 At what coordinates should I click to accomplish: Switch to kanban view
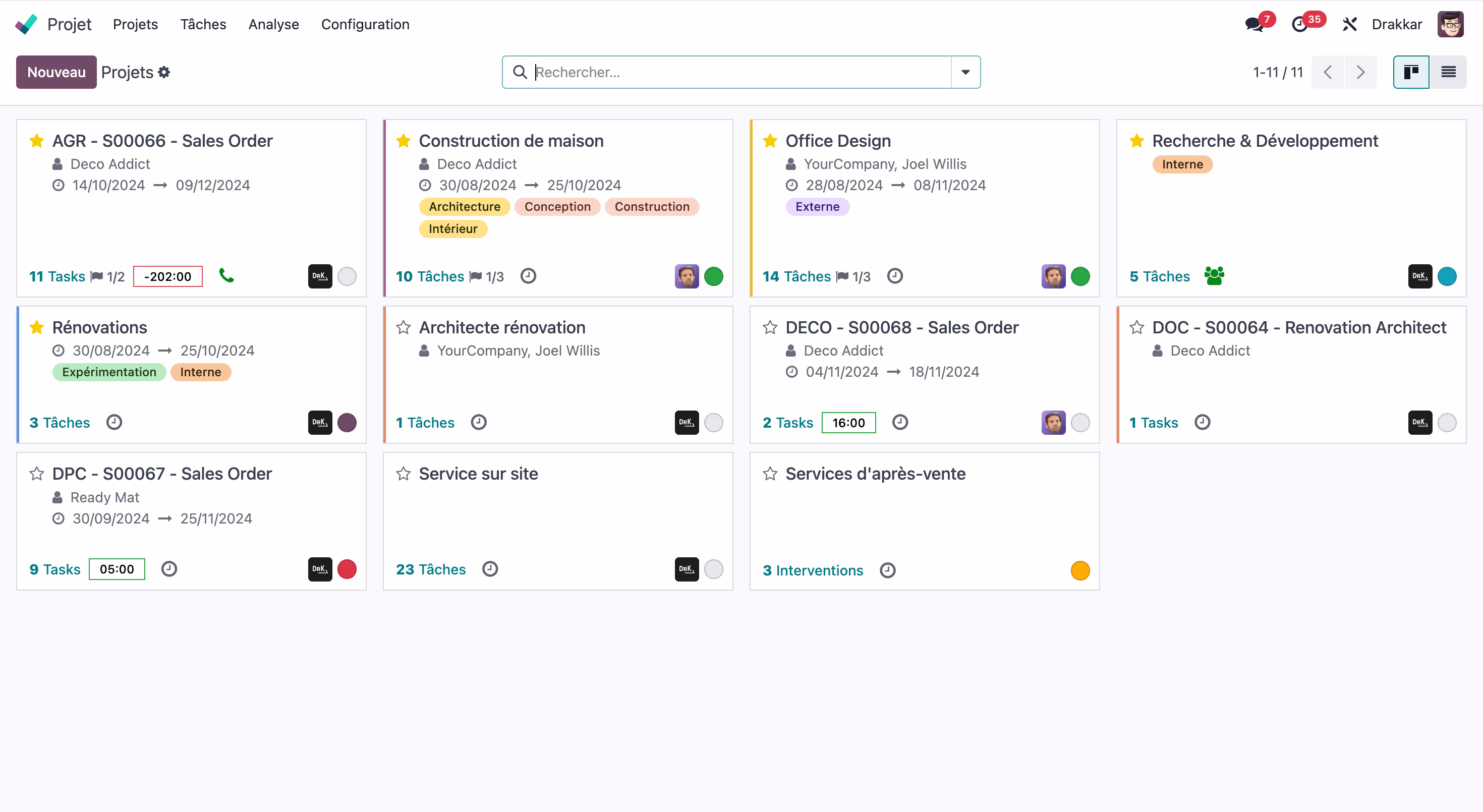click(x=1411, y=72)
